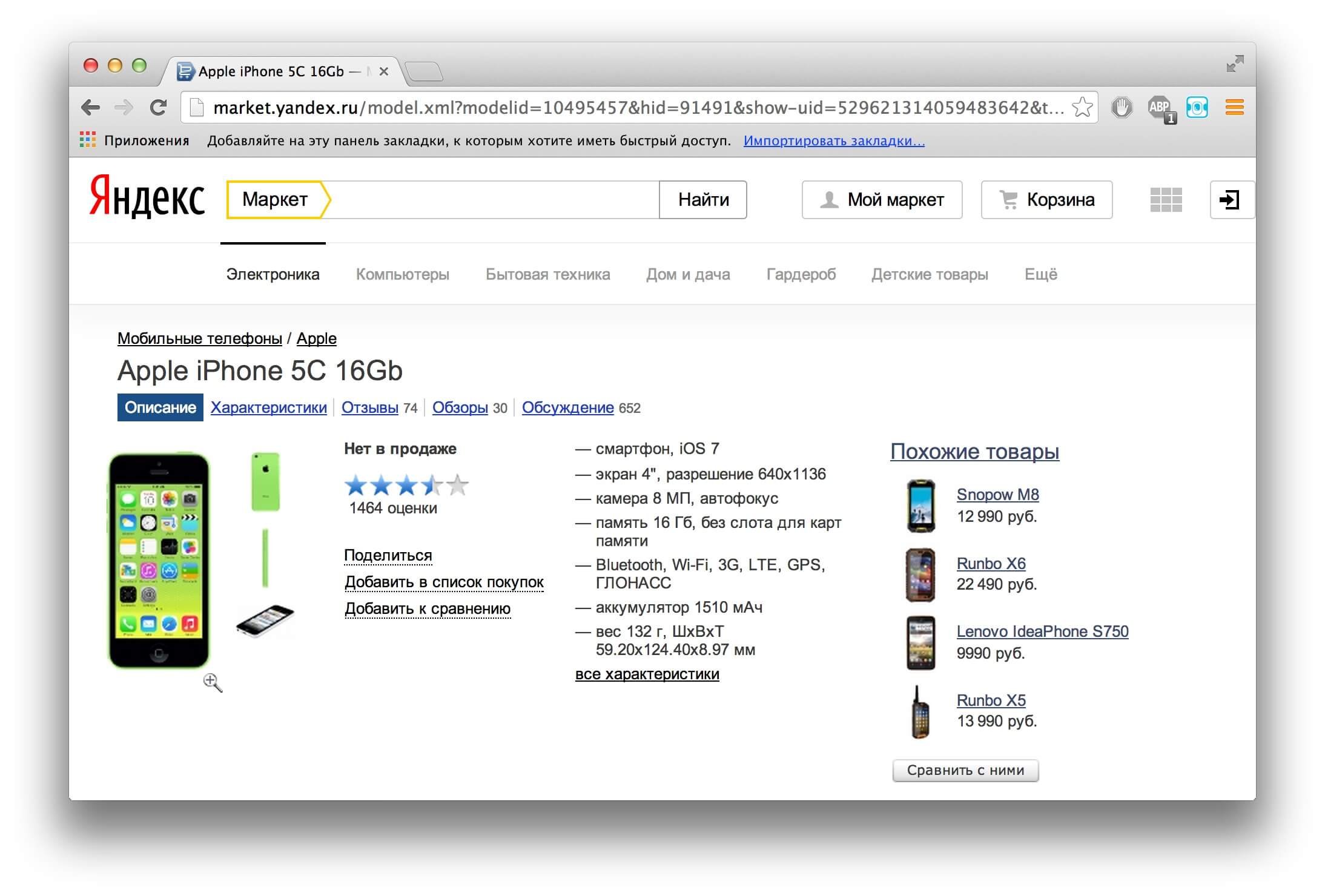Click the Snopow M8 product image

pos(920,506)
